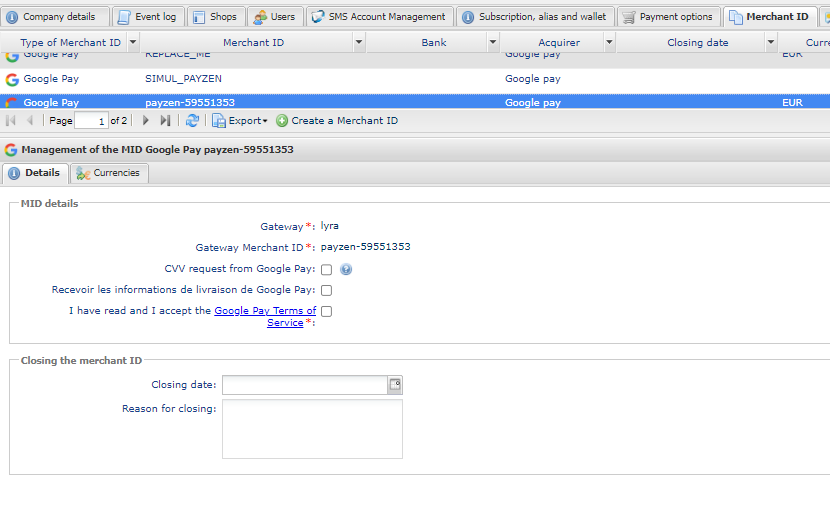Click the green plus create icon
The image size is (830, 517).
click(282, 121)
